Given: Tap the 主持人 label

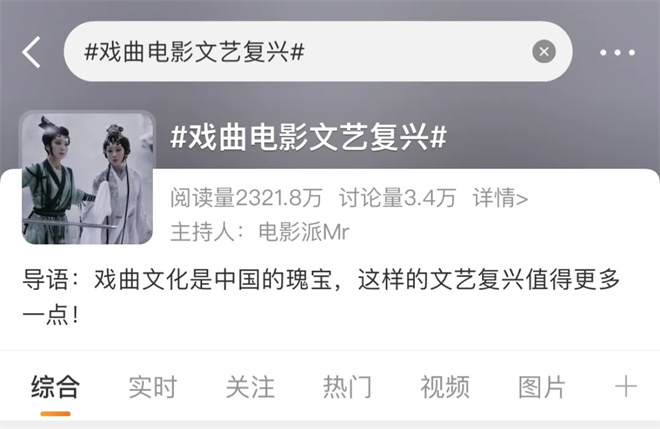Looking at the screenshot, I should pyautogui.click(x=202, y=232).
